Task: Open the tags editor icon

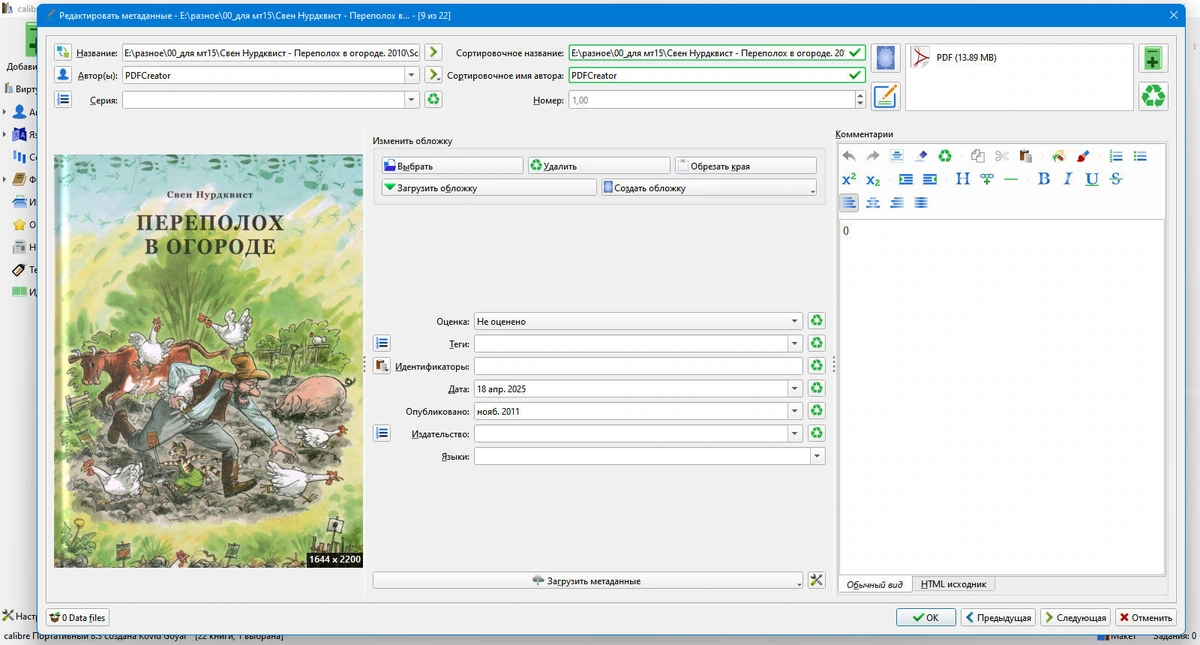Action: pyautogui.click(x=382, y=343)
